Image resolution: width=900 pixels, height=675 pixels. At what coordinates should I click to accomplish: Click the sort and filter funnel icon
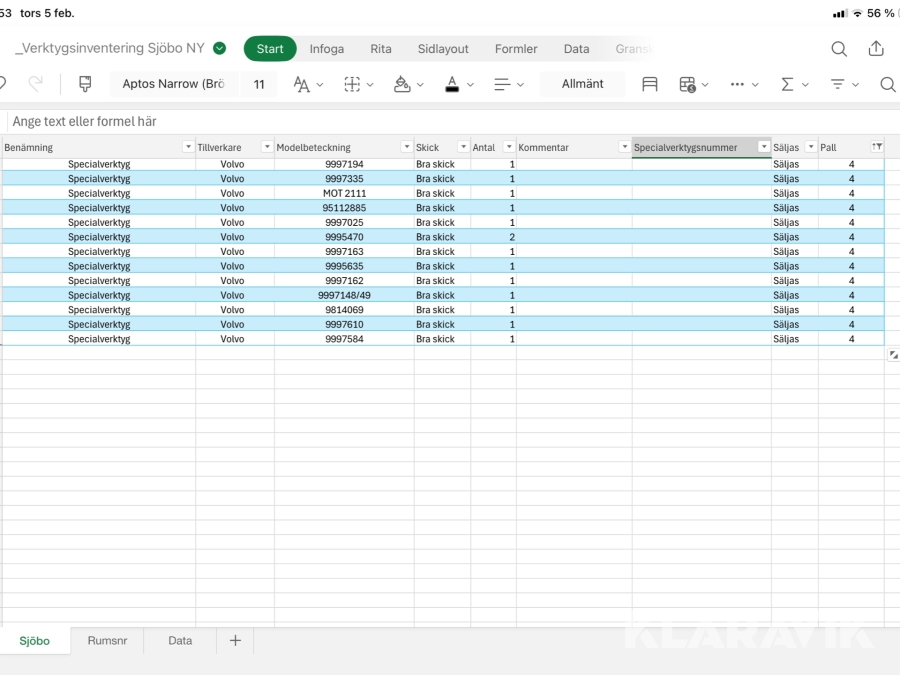(838, 84)
